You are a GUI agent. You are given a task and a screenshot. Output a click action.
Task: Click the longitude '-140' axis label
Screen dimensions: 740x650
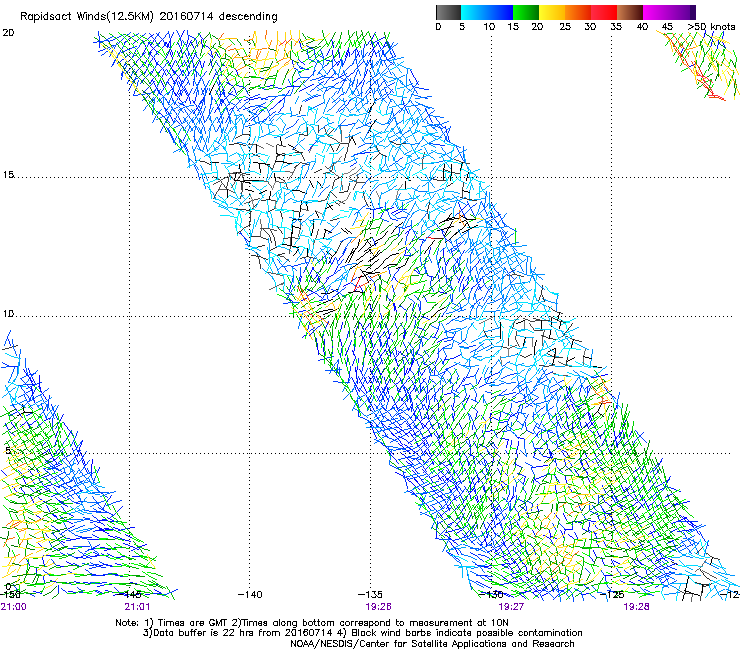click(250, 594)
